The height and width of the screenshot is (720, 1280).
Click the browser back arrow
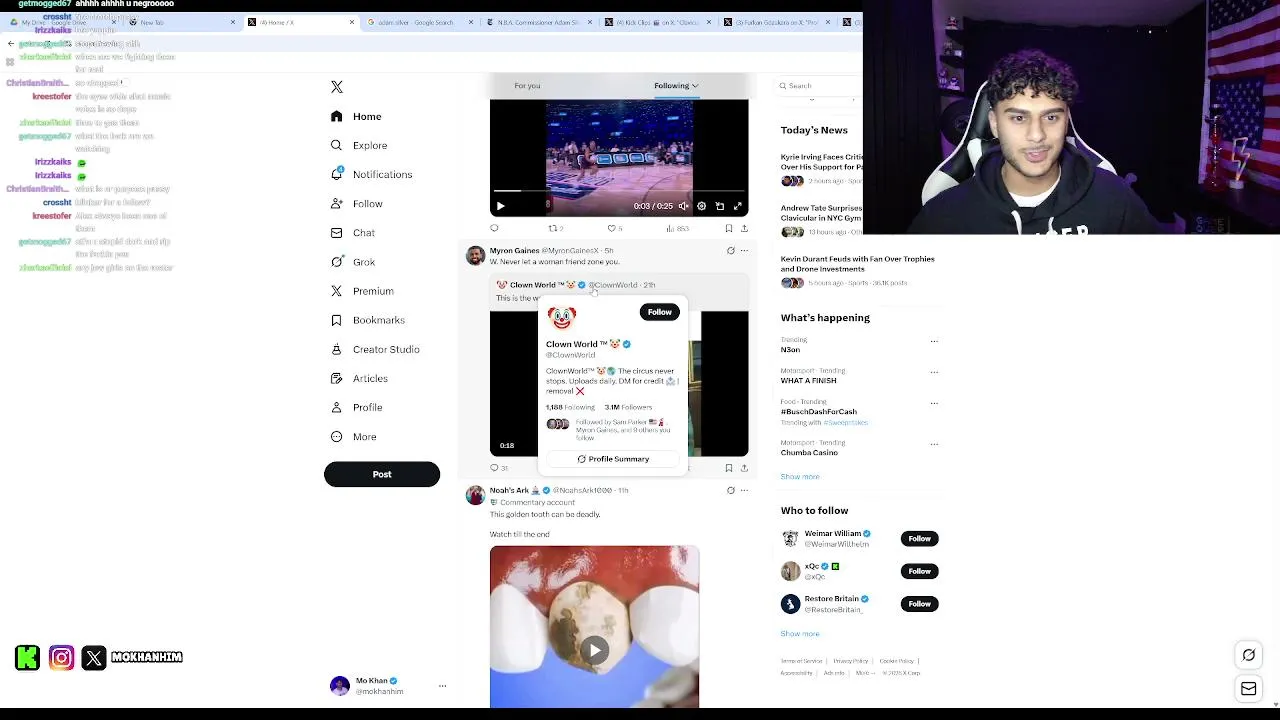[x=10, y=44]
